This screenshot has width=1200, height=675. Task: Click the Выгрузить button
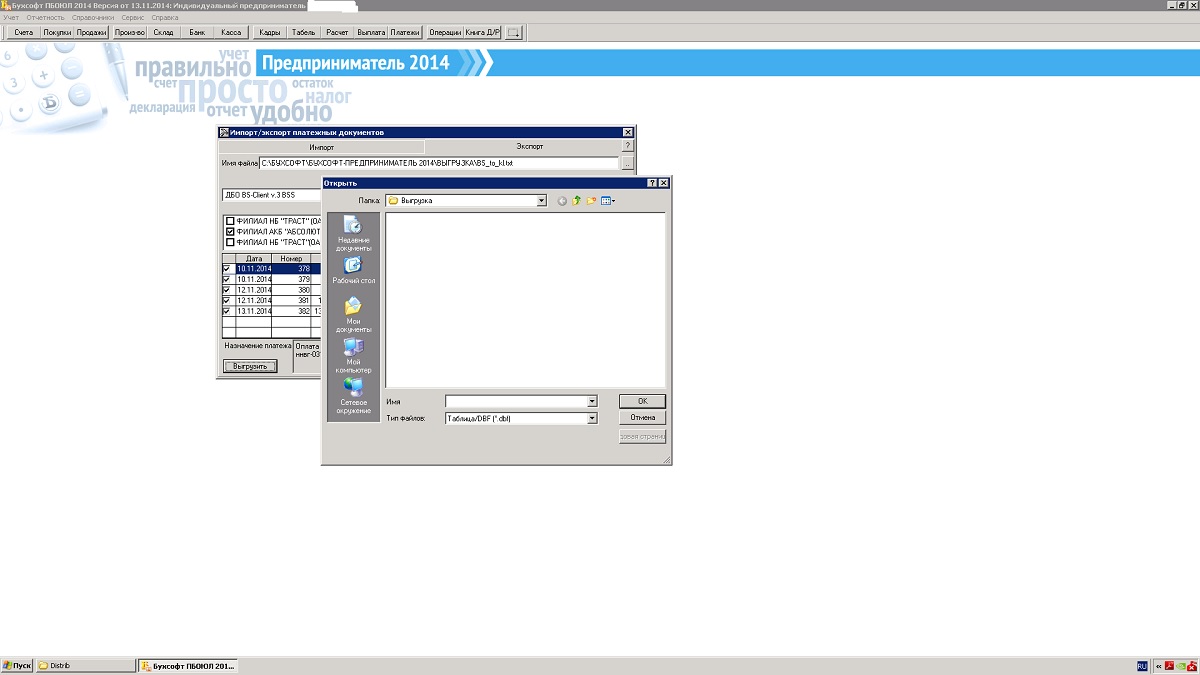249,367
